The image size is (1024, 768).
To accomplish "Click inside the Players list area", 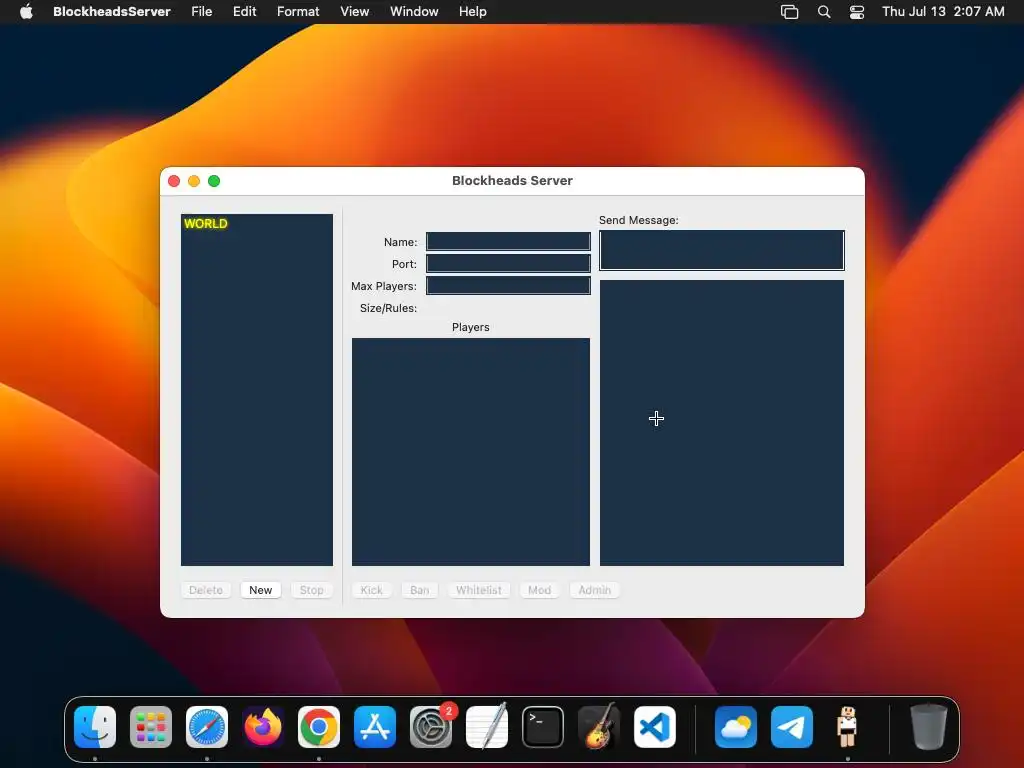I will click(471, 452).
